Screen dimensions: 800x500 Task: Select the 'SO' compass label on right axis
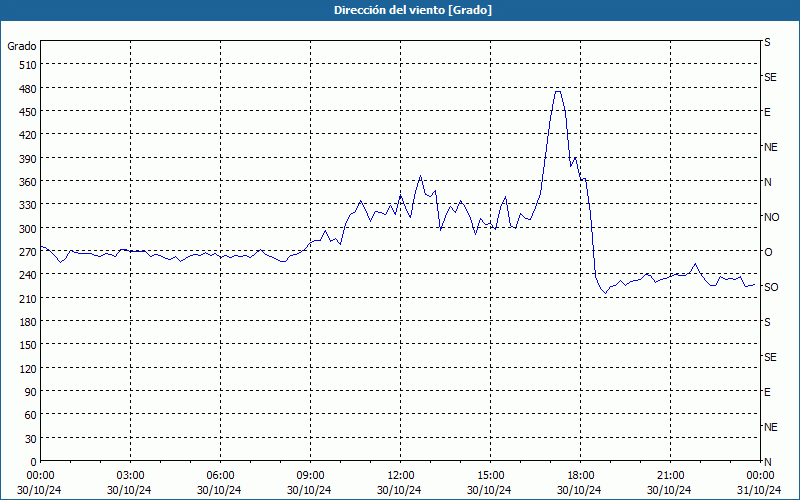(771, 287)
